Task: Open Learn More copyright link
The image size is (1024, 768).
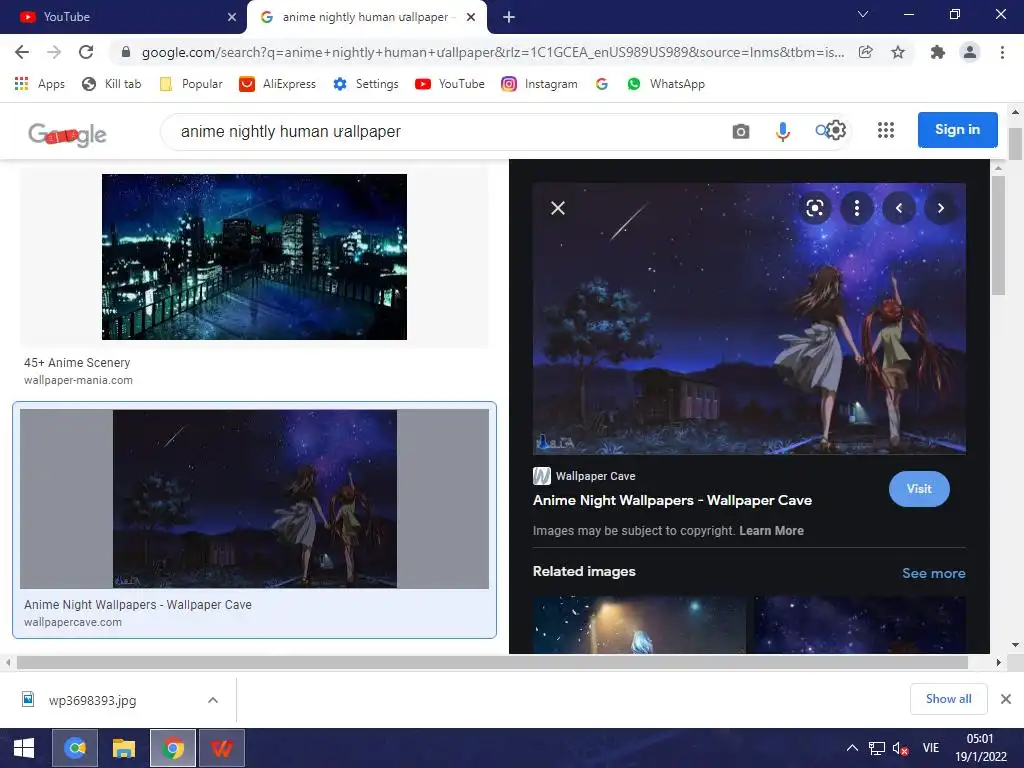Action: coord(771,531)
